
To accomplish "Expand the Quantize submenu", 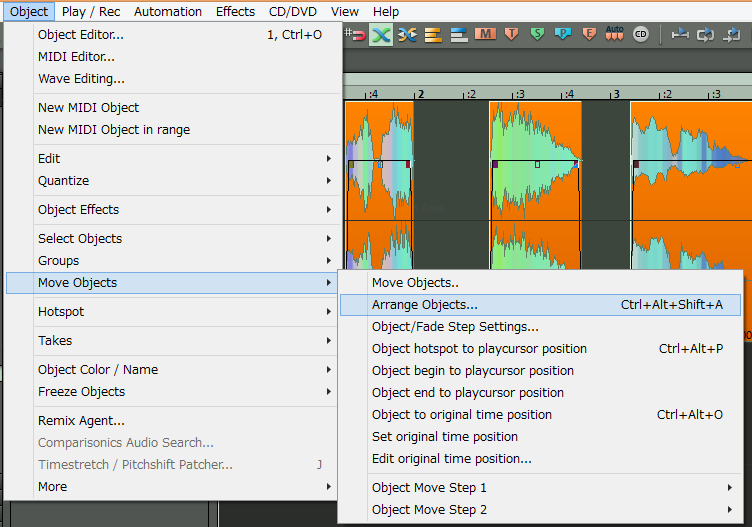I will pos(173,180).
